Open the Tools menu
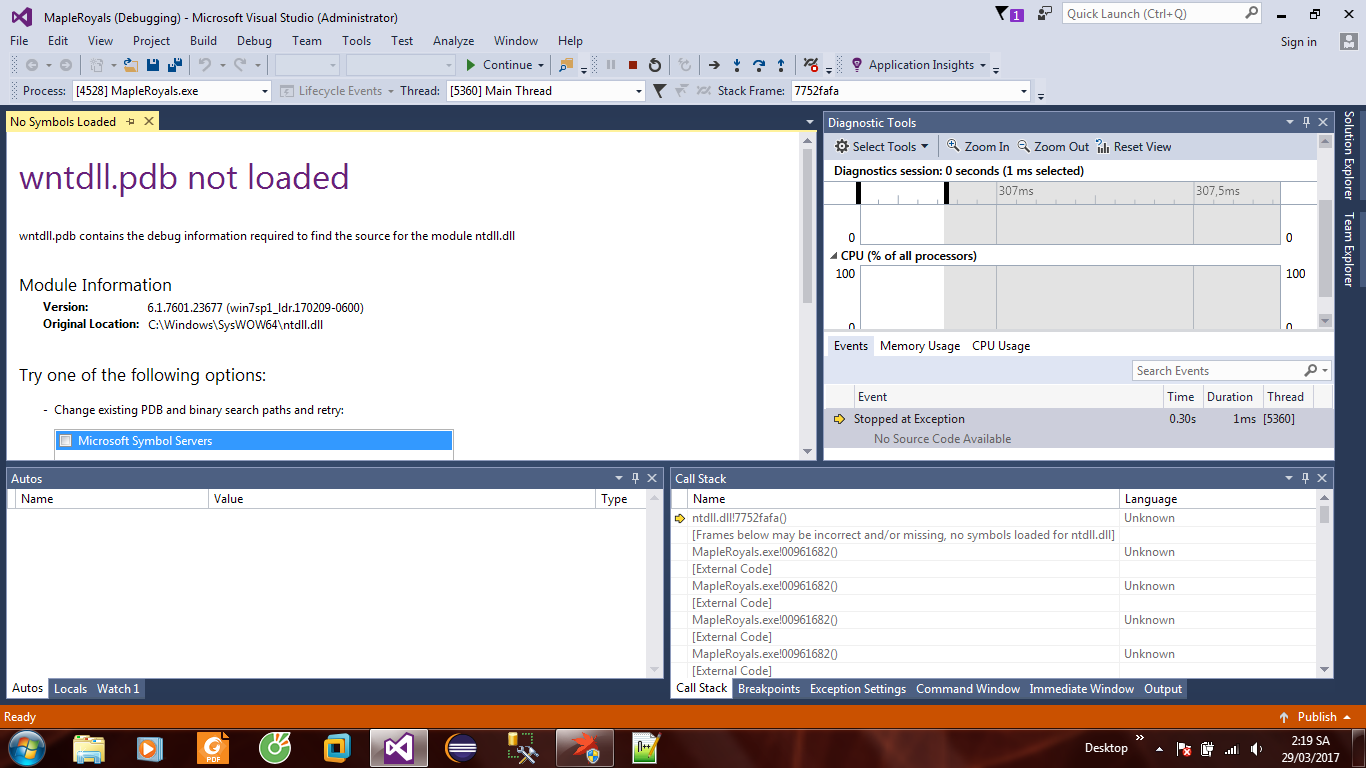 (x=356, y=41)
